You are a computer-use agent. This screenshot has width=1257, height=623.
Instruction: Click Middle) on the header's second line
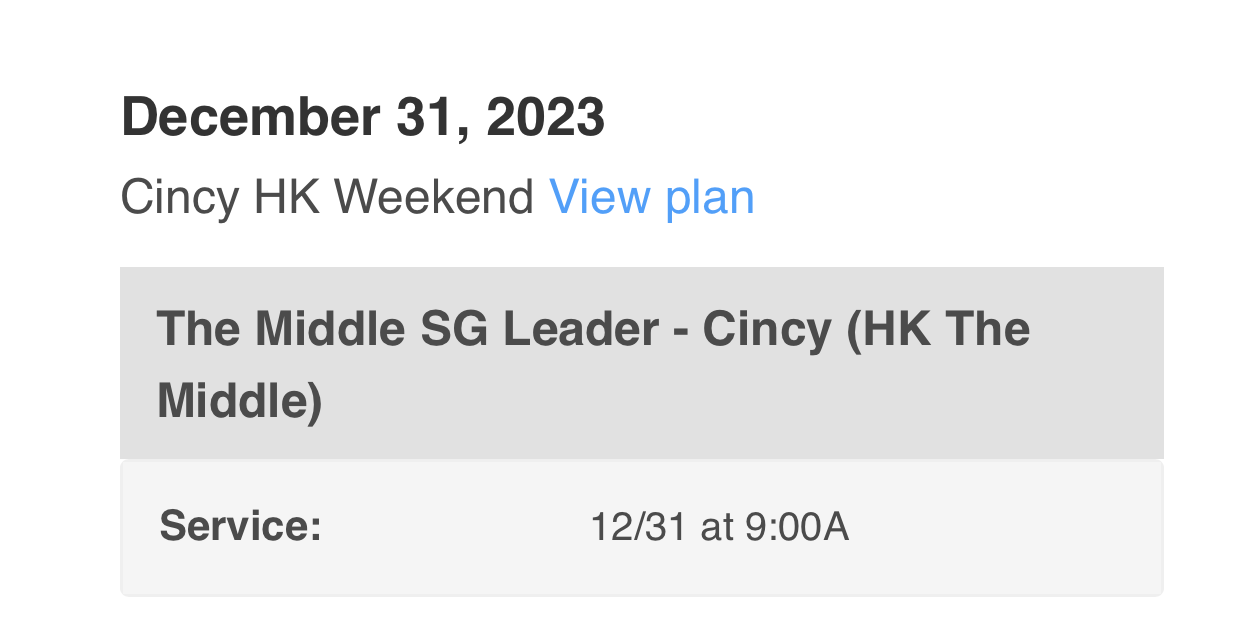(240, 402)
